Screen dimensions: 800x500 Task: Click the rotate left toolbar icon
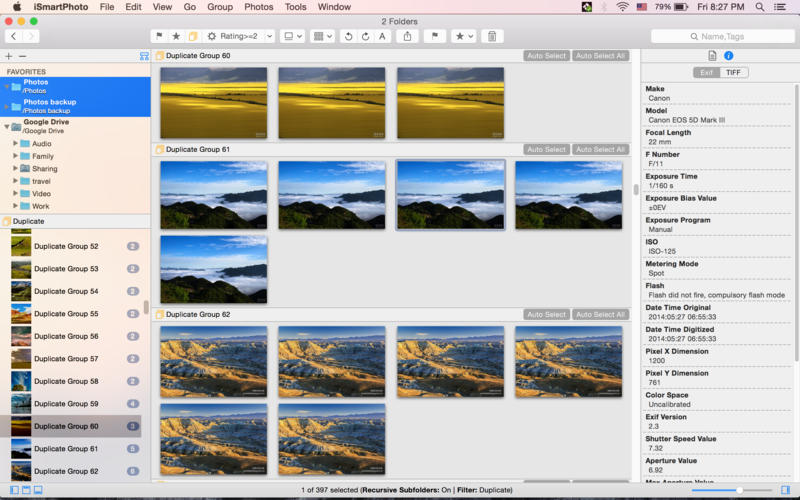348,36
